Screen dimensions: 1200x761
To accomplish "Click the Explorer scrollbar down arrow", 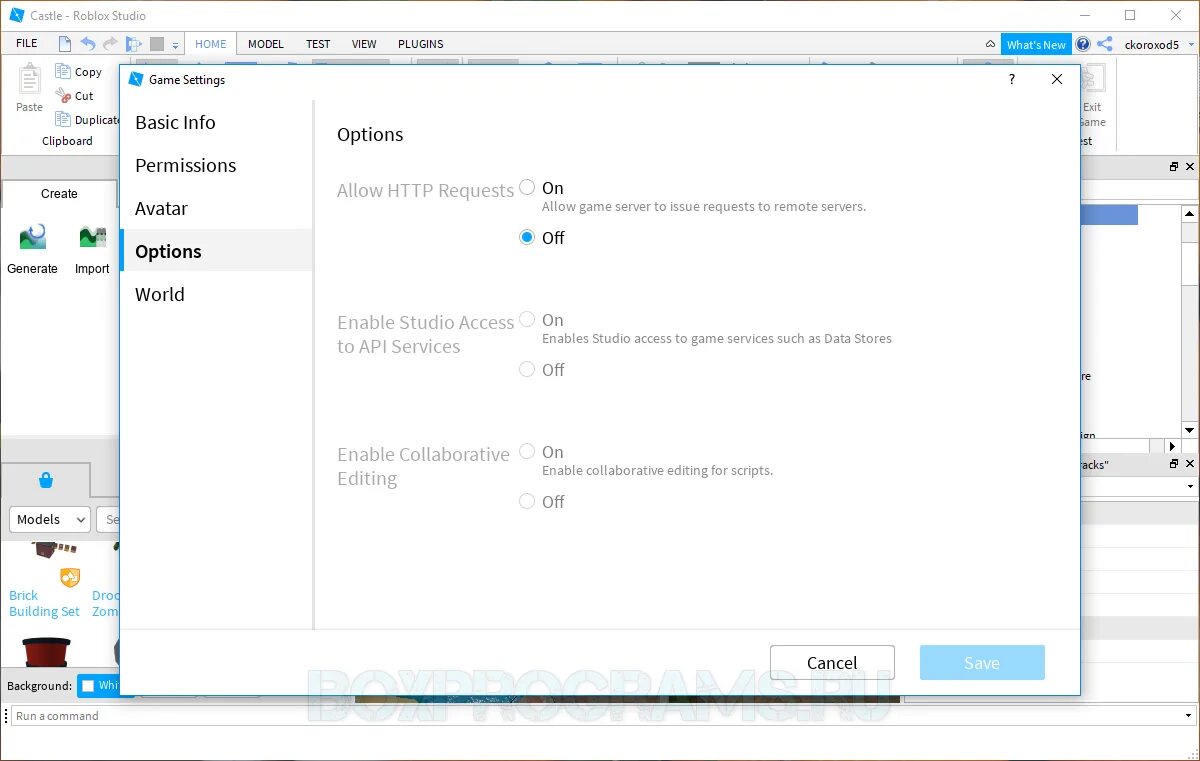I will (1189, 430).
